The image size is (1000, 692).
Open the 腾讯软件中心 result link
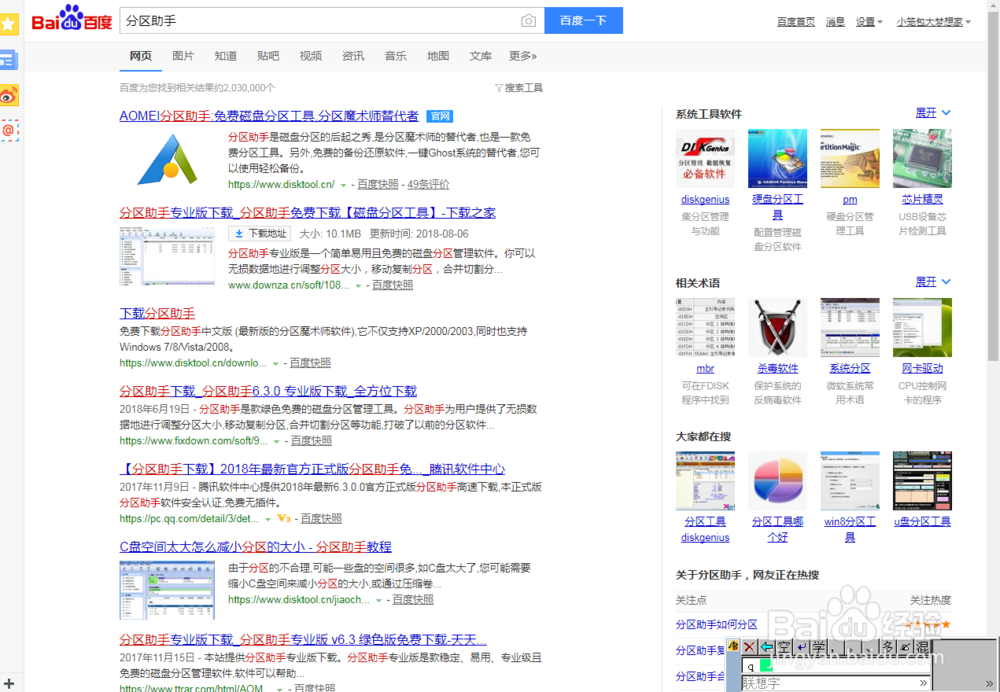(x=312, y=469)
